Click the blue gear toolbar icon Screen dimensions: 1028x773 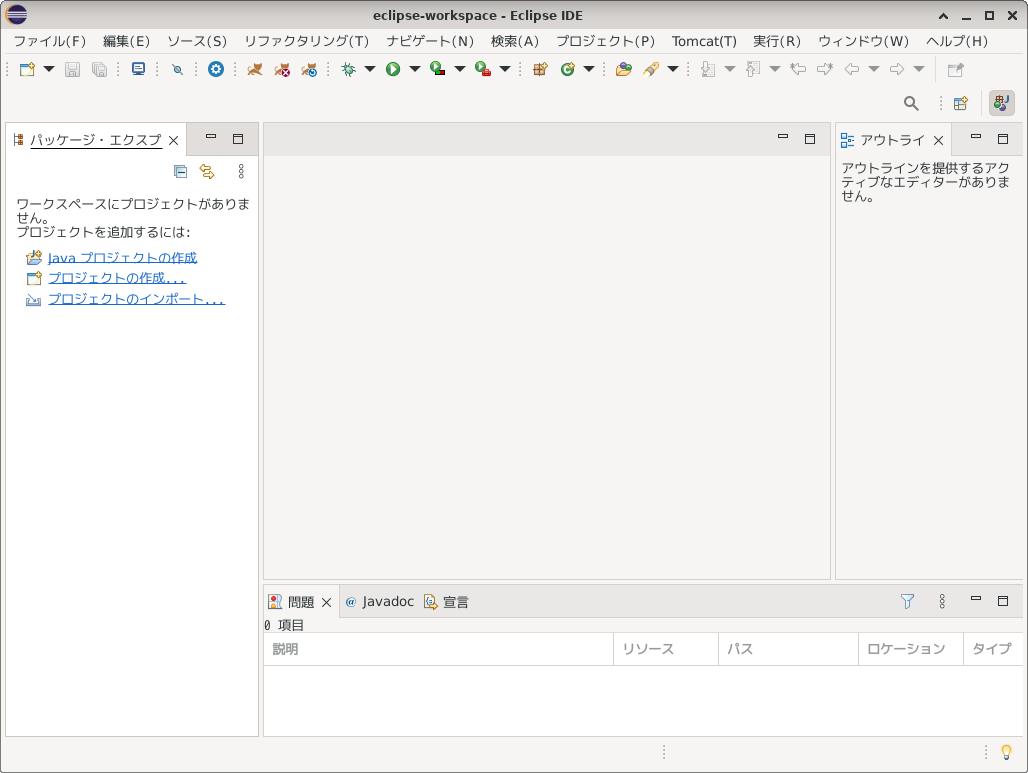[216, 69]
